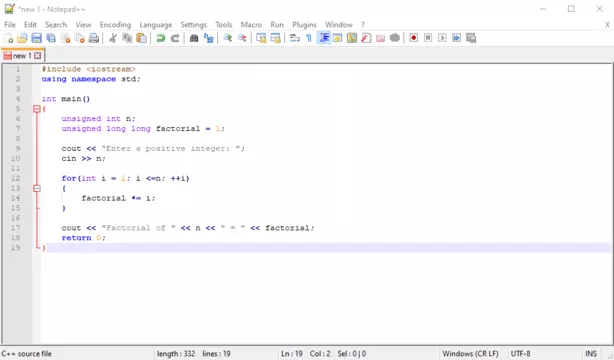Click the Undo arrow icon
The image size is (614, 360).
click(x=161, y=38)
